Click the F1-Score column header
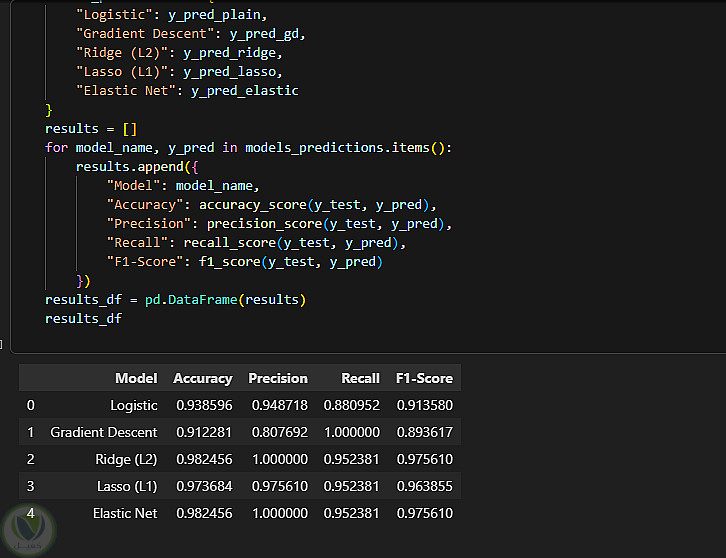Screen dimensions: 726x558 click(x=424, y=378)
